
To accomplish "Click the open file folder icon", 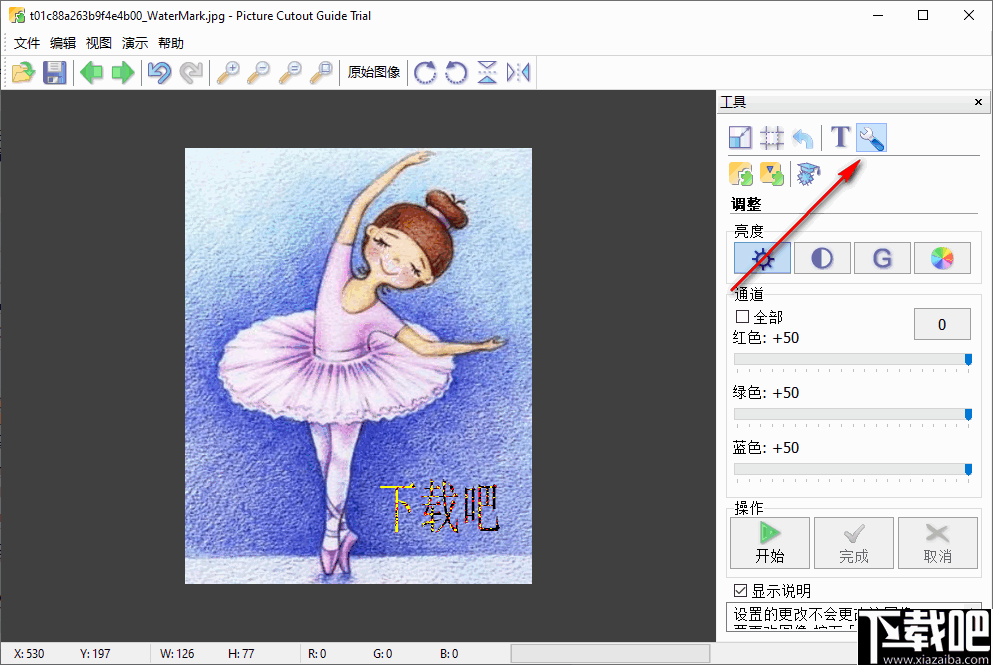I will click(23, 72).
